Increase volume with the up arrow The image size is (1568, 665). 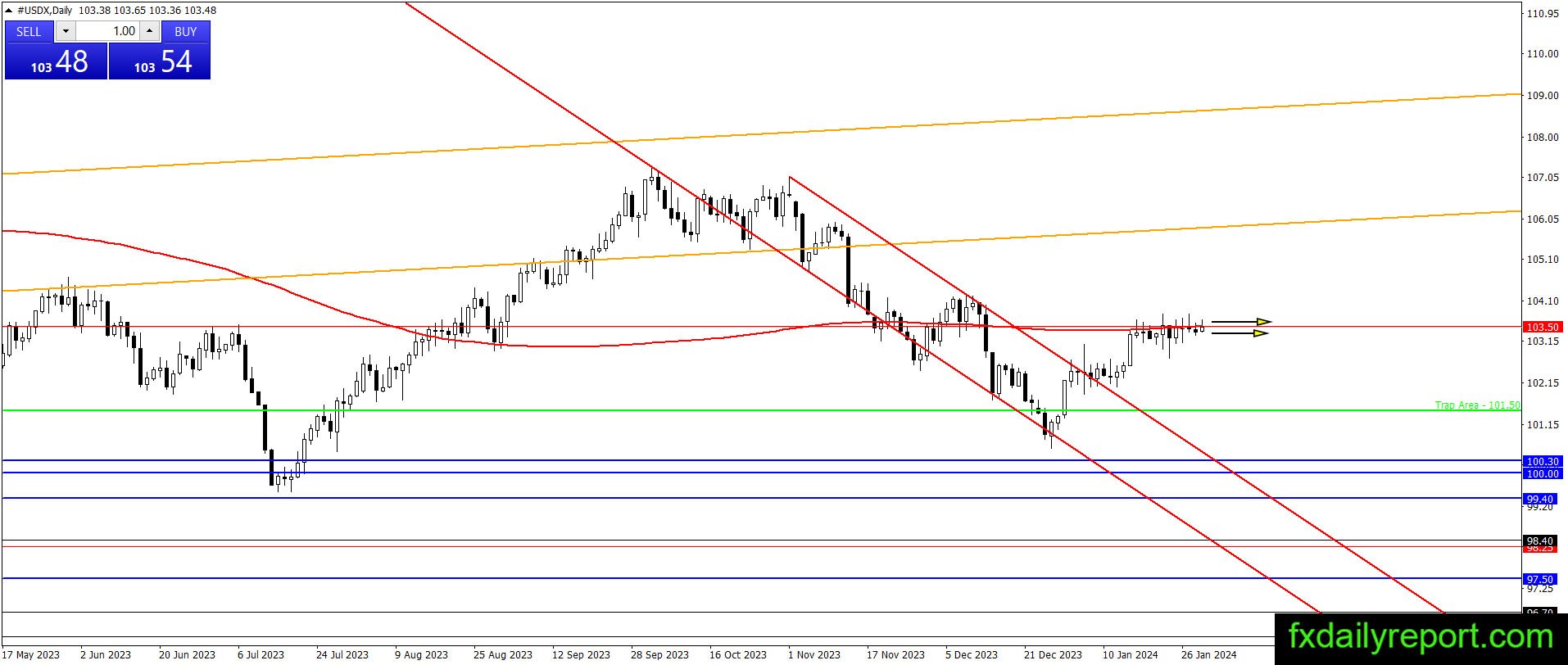(149, 31)
